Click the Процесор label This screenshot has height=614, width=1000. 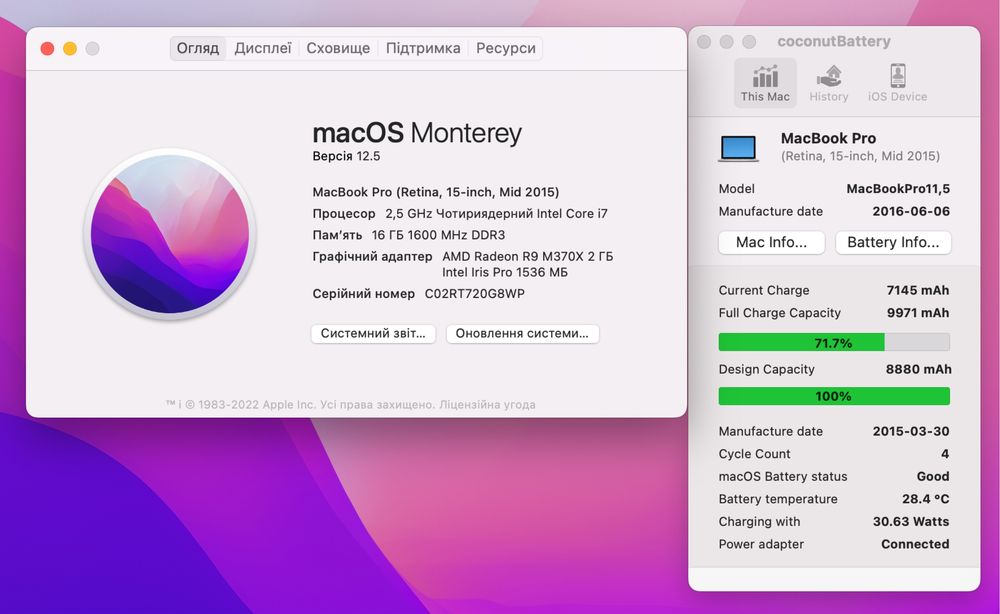pos(344,214)
